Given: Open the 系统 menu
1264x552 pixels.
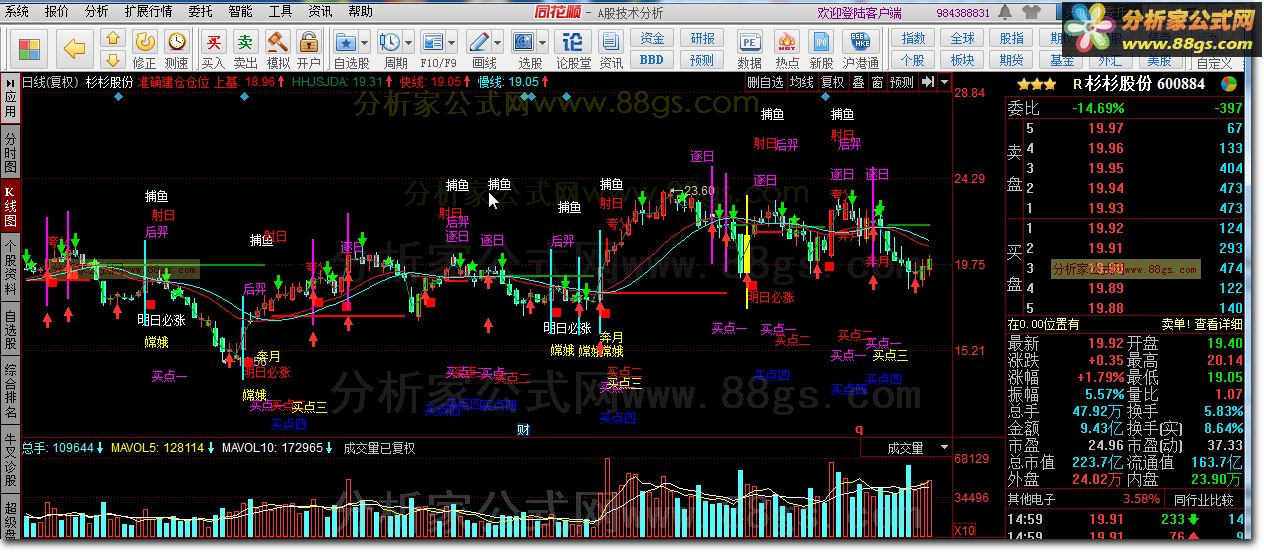Looking at the screenshot, I should tap(17, 12).
